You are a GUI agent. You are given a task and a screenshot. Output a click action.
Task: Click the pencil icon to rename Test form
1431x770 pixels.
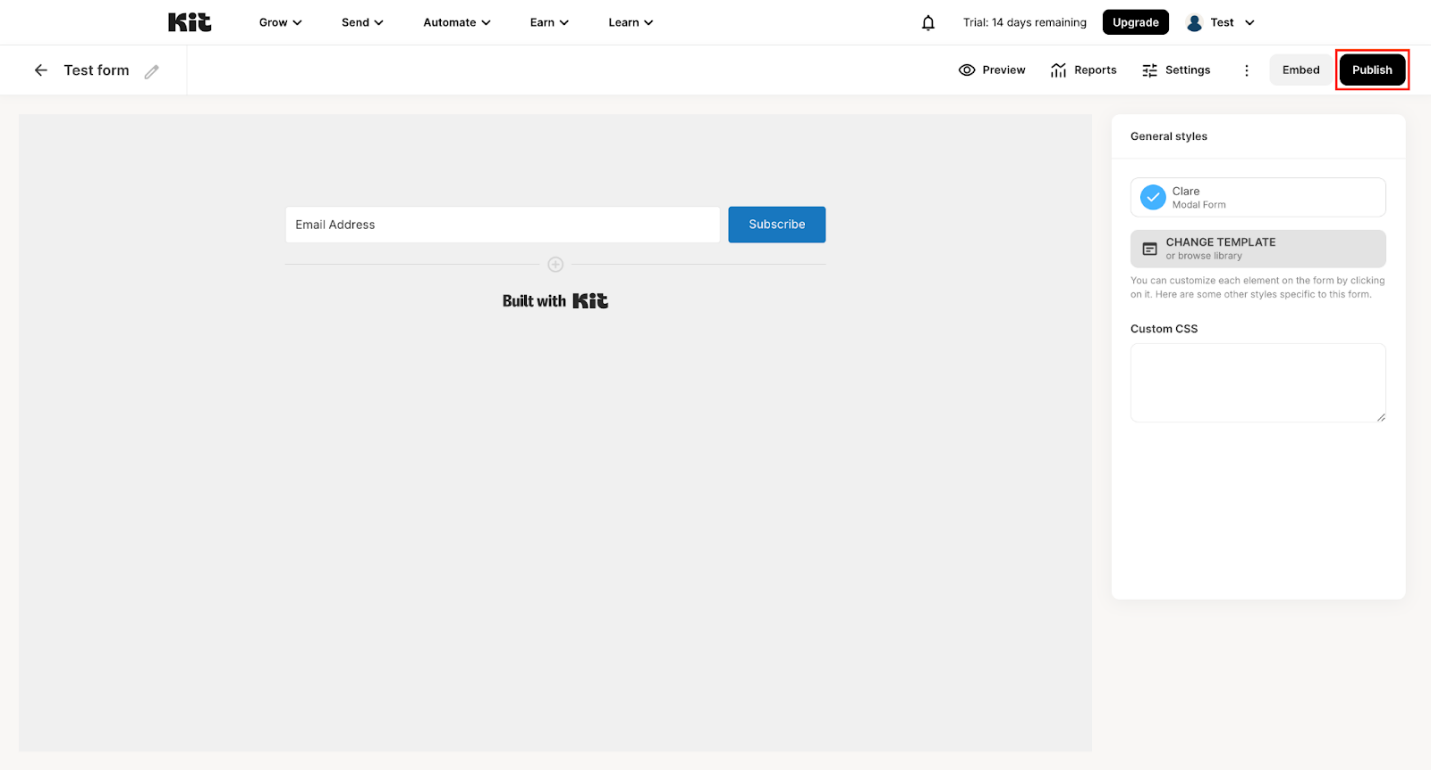152,70
